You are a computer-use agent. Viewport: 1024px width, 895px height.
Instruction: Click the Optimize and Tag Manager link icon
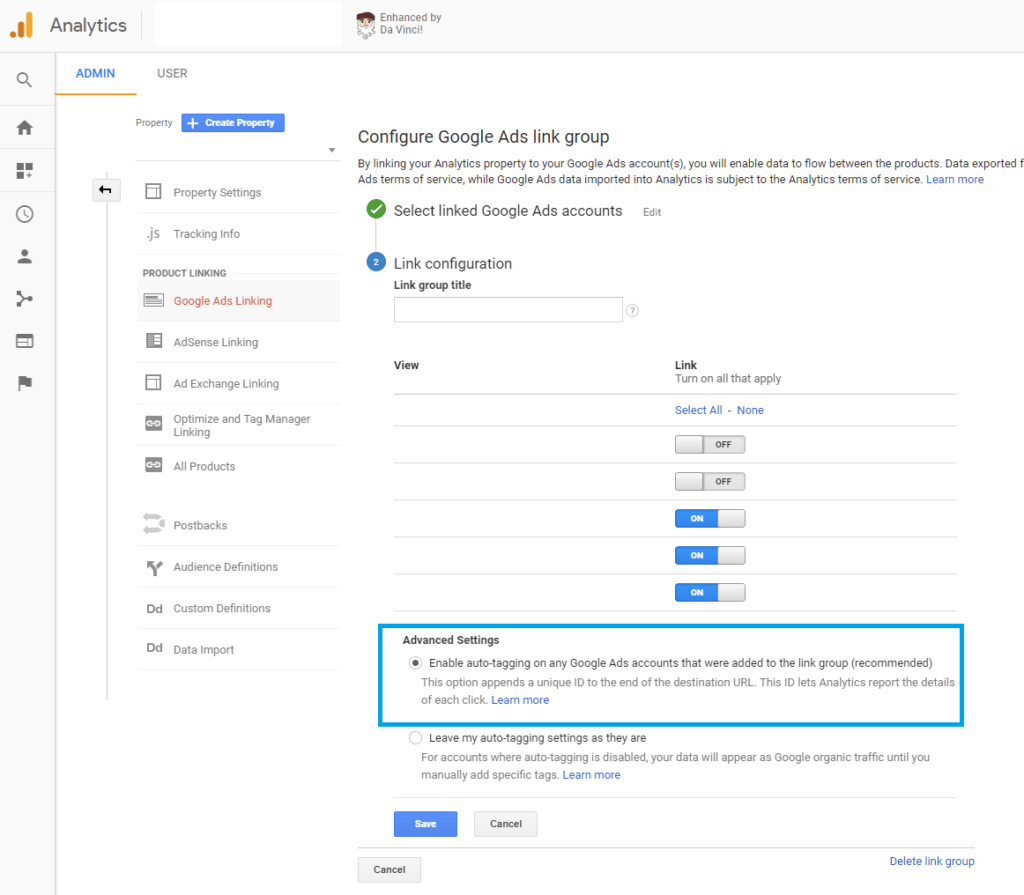point(153,423)
